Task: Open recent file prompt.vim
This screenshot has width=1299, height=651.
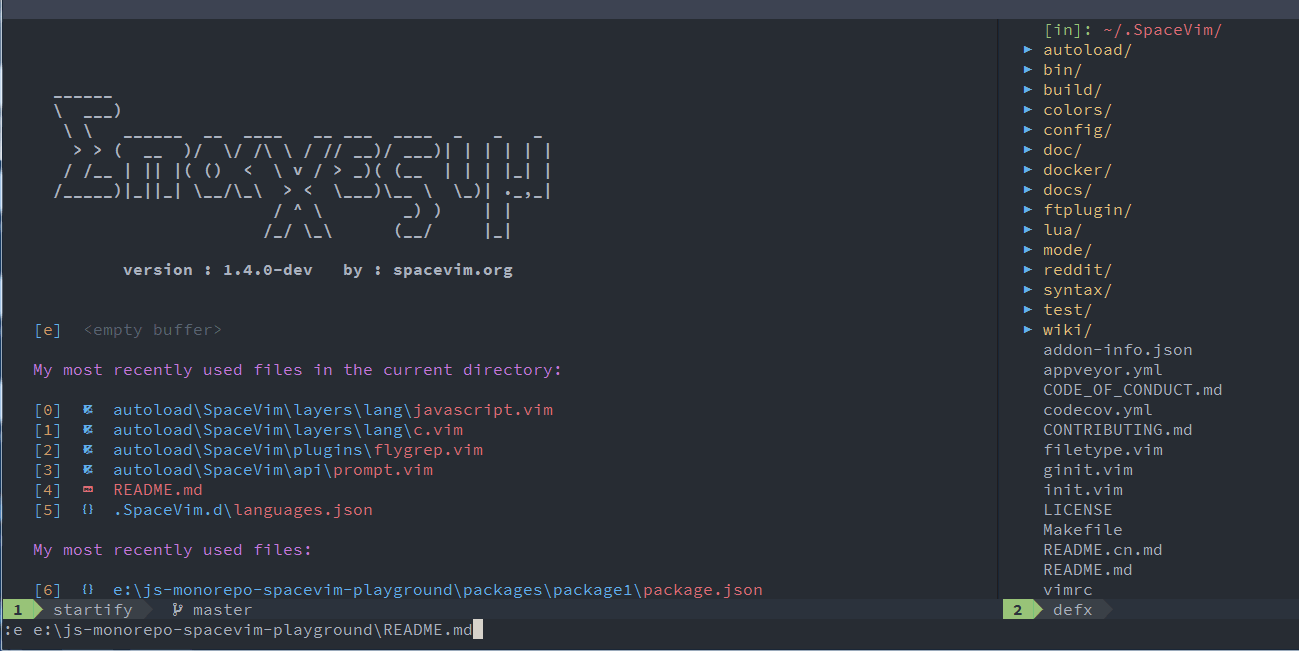Action: (x=273, y=470)
